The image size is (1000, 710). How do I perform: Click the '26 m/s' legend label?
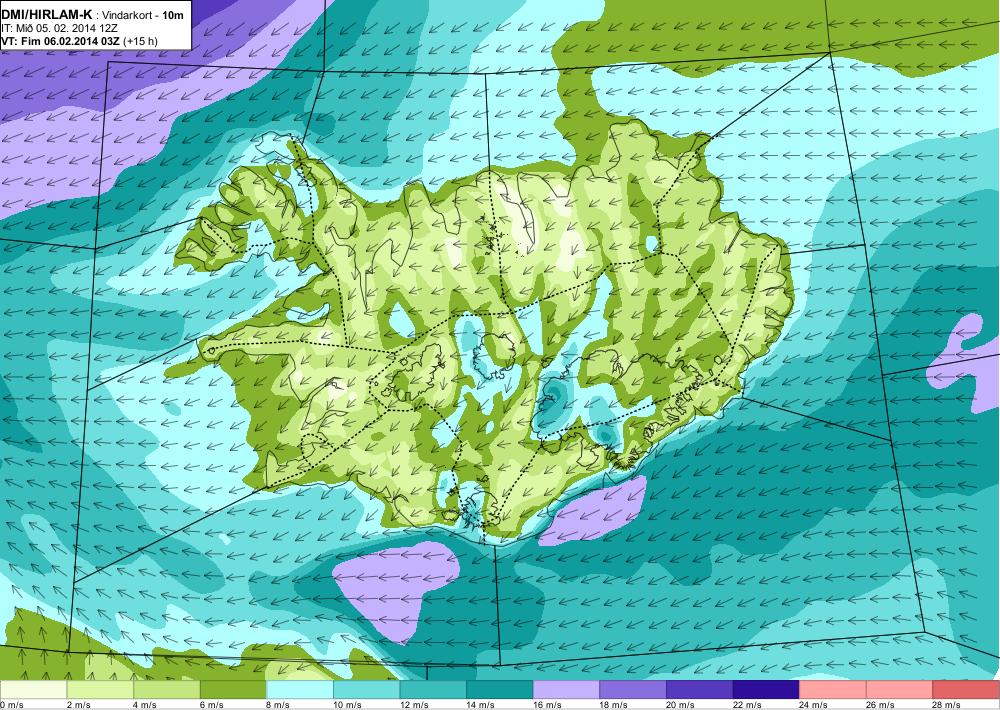[x=881, y=705]
